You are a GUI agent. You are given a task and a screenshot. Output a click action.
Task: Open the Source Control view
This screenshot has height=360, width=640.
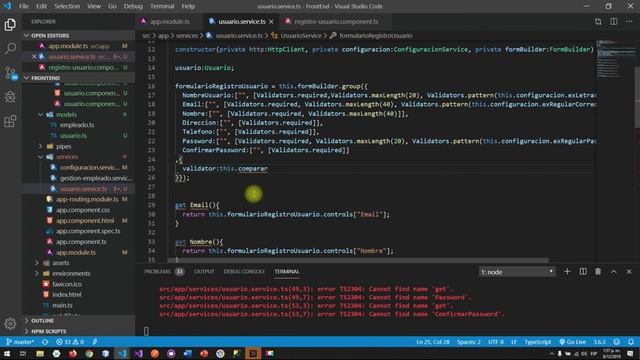tap(10, 73)
